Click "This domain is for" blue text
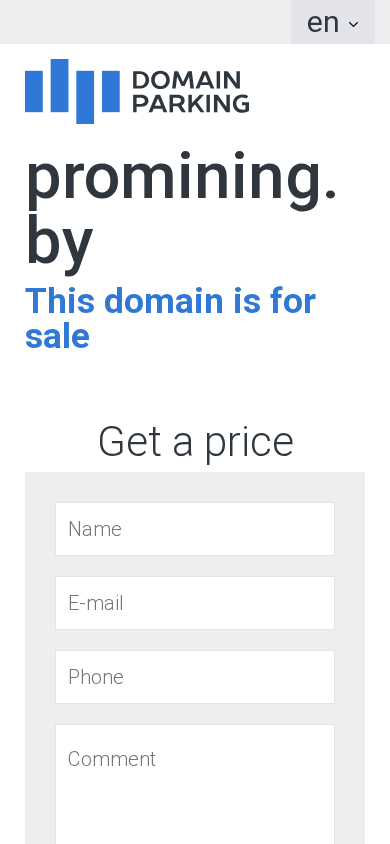Image resolution: width=390 pixels, height=844 pixels. pyautogui.click(x=171, y=300)
